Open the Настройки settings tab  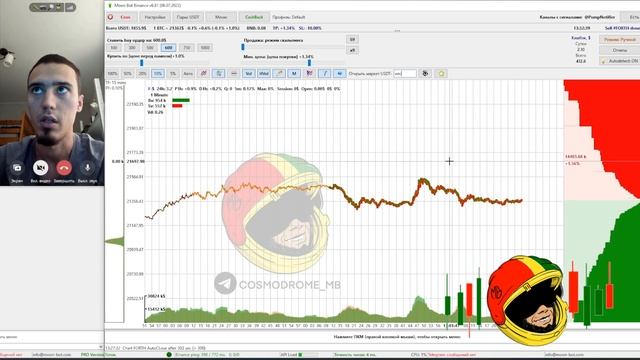pyautogui.click(x=155, y=17)
